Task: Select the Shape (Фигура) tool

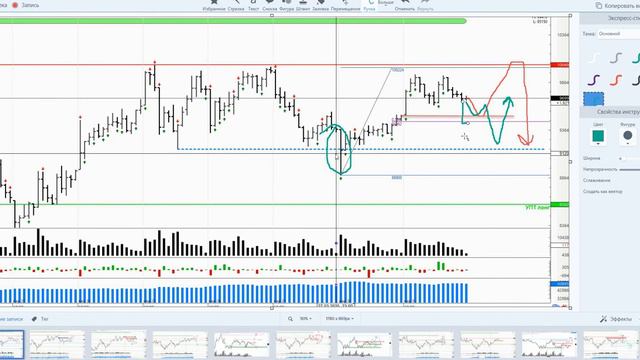Action: coord(287,5)
